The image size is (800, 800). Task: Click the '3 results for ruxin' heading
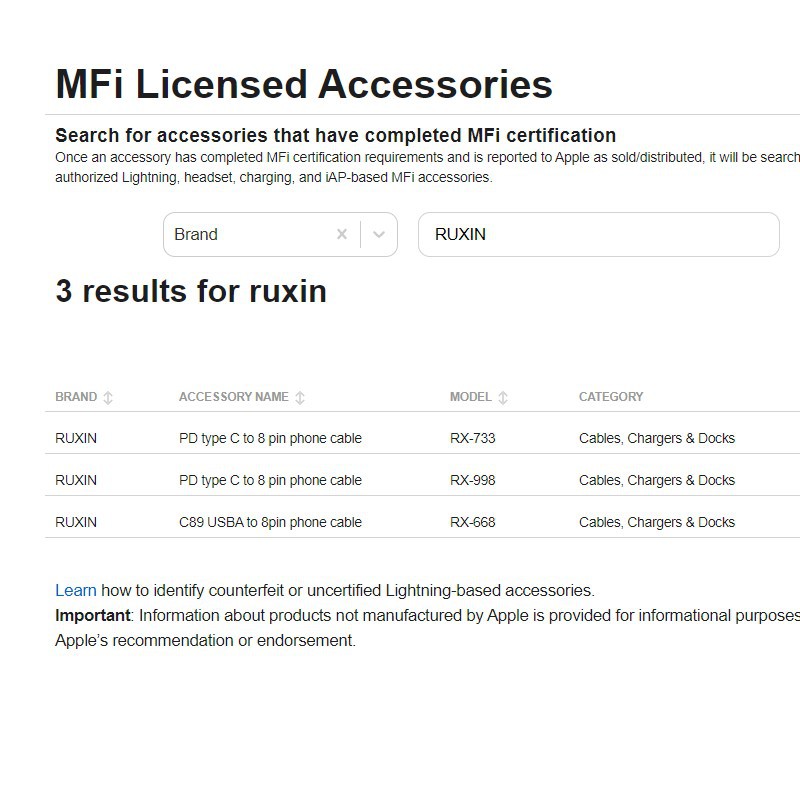pos(191,291)
